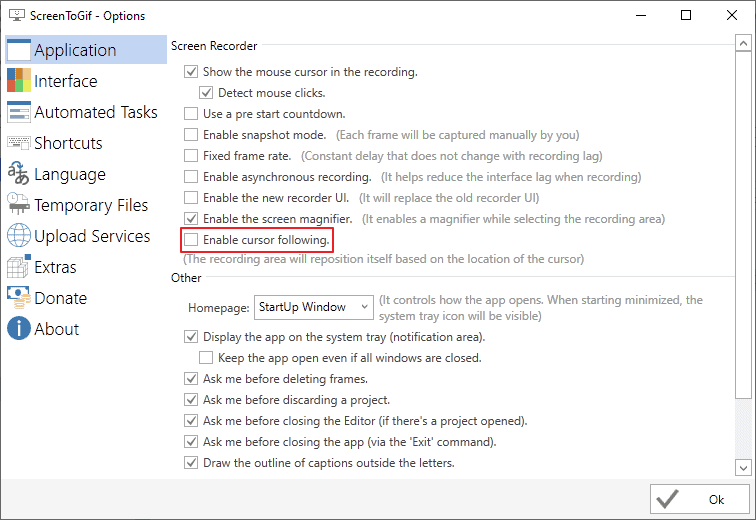This screenshot has width=756, height=520.
Task: Close the Options window
Action: [731, 15]
